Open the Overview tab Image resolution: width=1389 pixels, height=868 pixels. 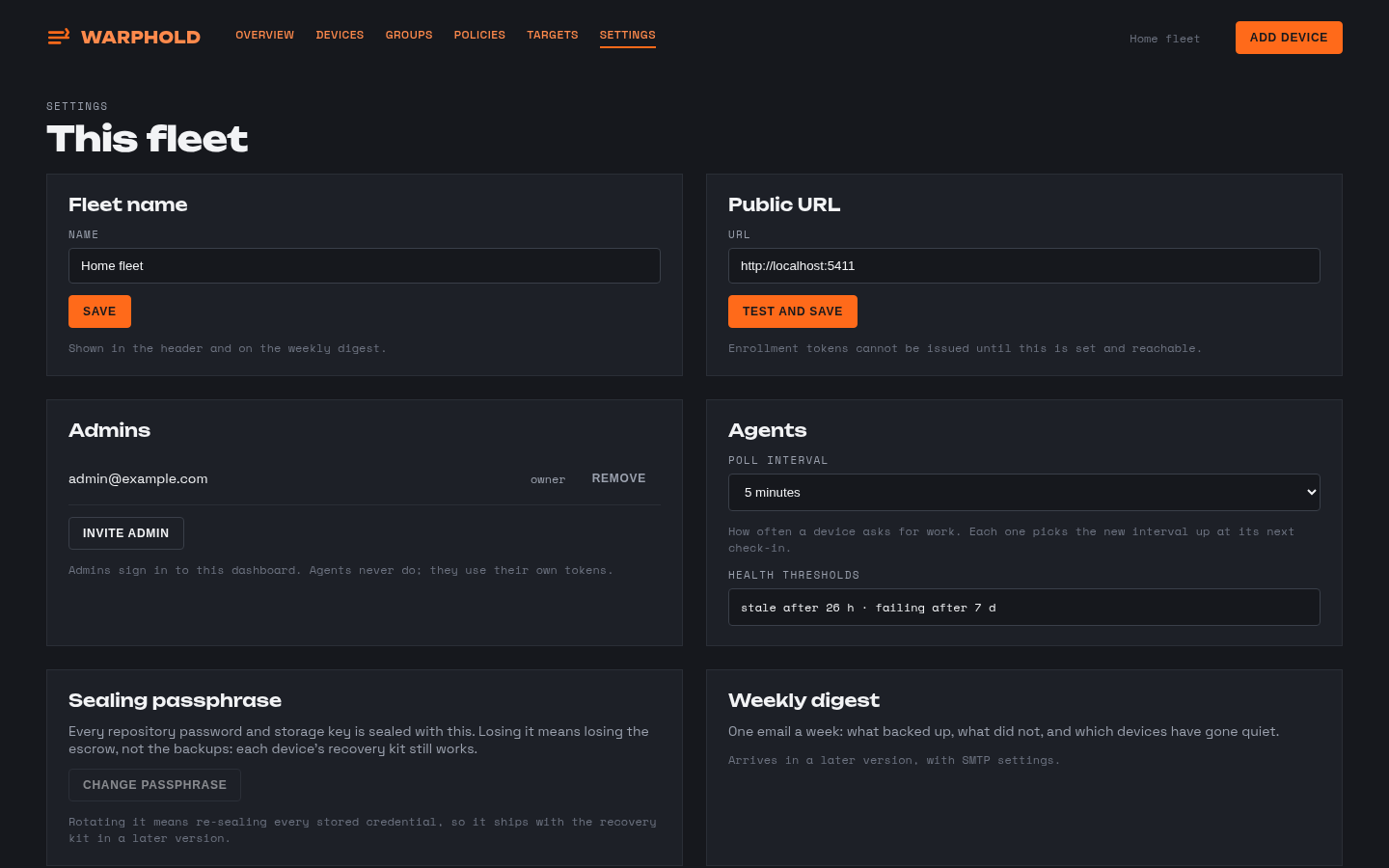point(264,35)
